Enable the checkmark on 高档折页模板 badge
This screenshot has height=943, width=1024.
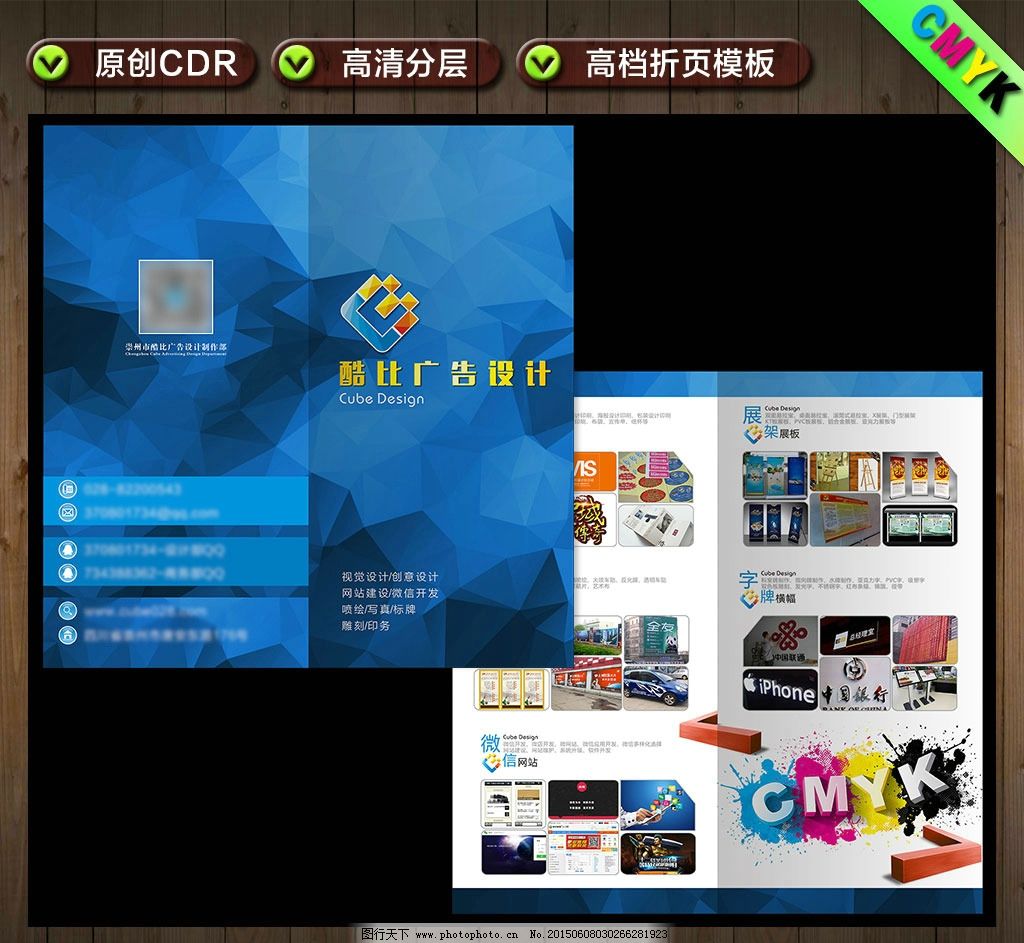pyautogui.click(x=546, y=62)
